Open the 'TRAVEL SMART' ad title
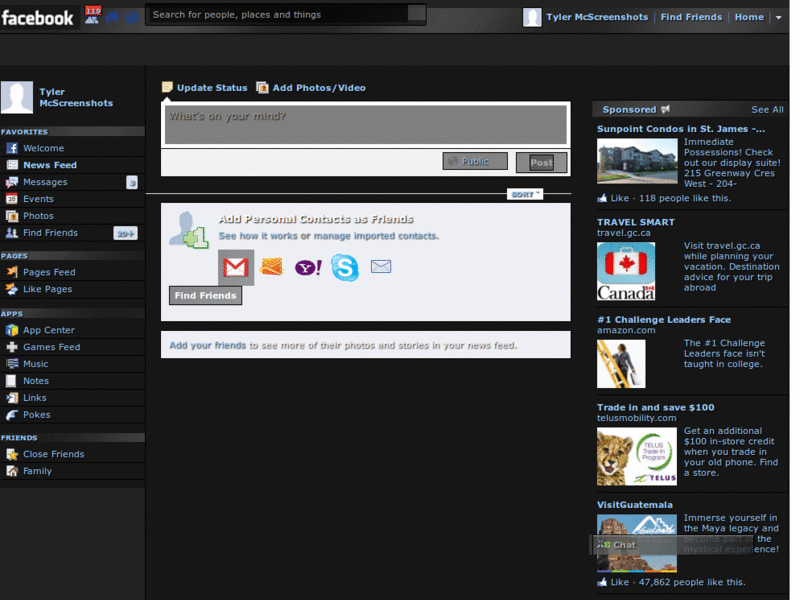 tap(636, 222)
